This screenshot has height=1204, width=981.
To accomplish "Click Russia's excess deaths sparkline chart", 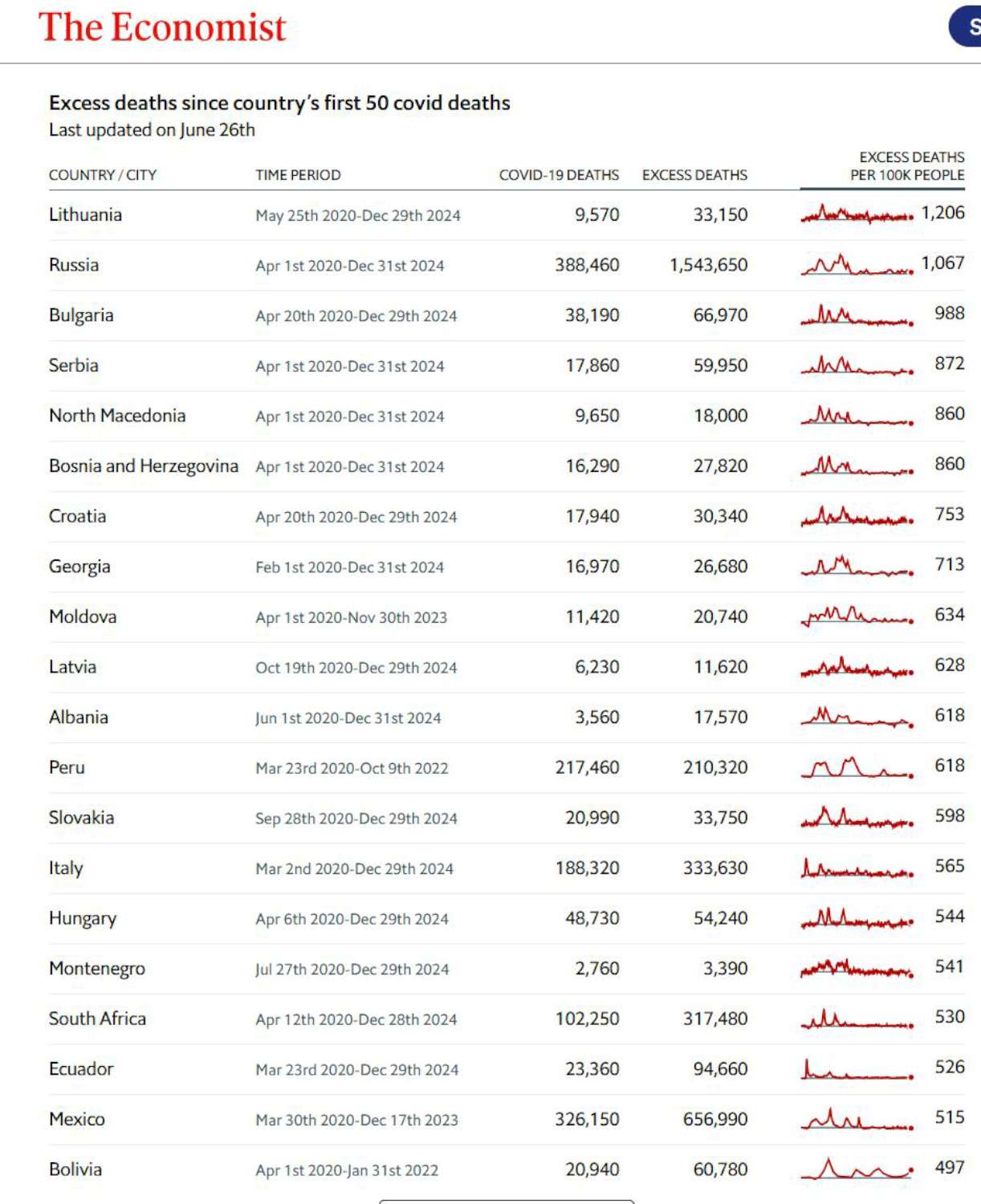I will (x=857, y=265).
